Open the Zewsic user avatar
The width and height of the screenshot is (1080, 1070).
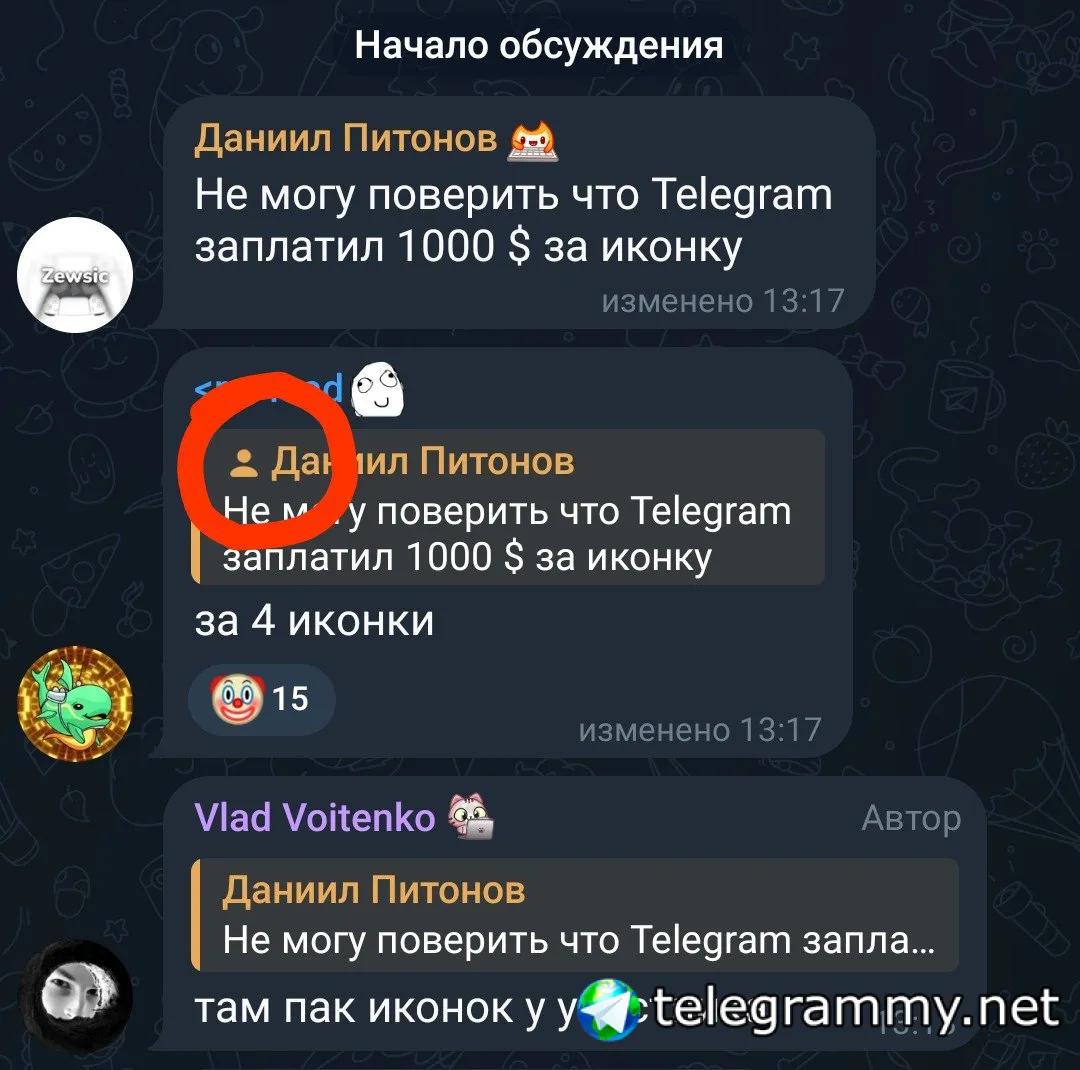(75, 274)
